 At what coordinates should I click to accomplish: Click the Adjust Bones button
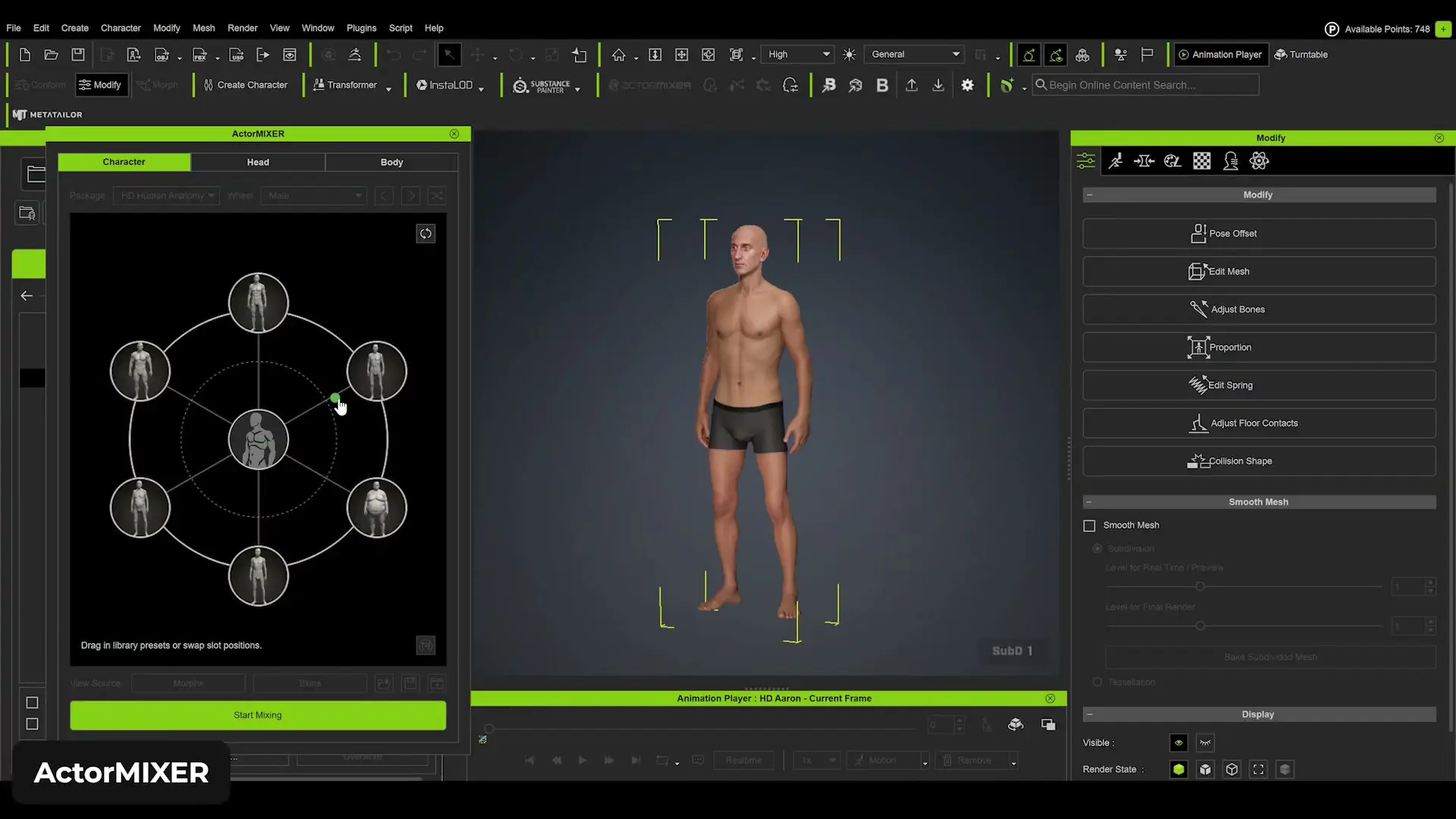pos(1257,309)
